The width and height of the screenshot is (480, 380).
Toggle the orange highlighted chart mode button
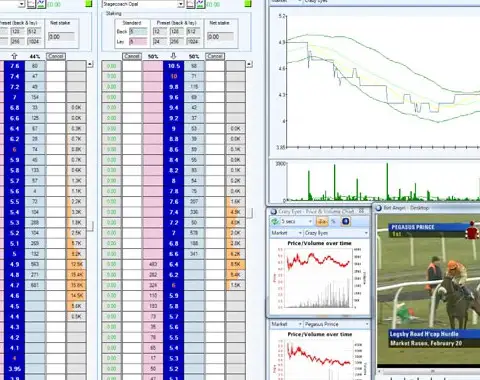pyautogui.click(x=322, y=221)
